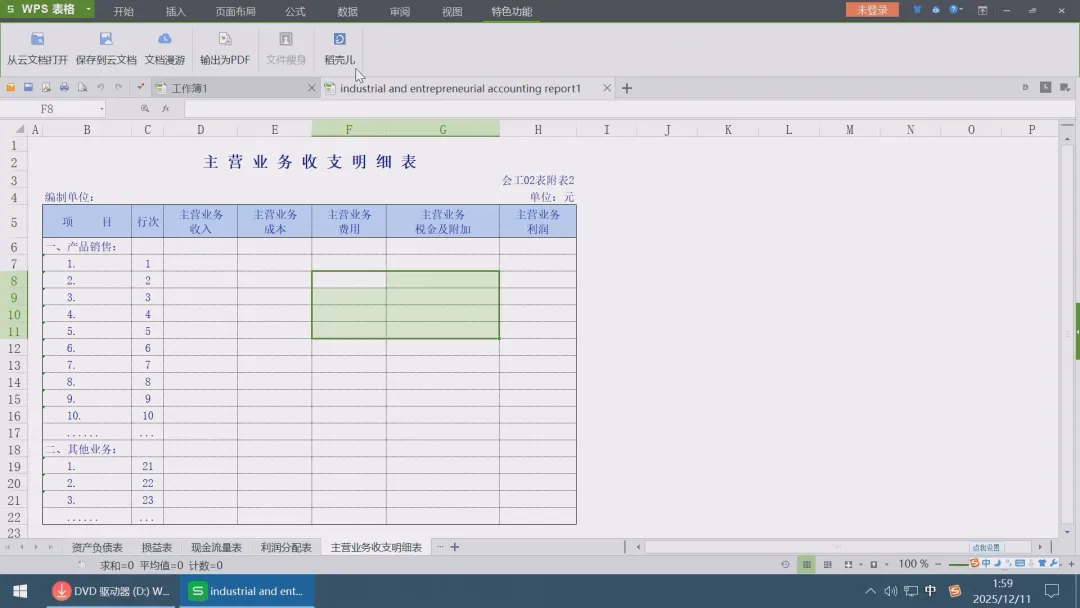Expand the help icon dropdown arrow
Image resolution: width=1080 pixels, height=608 pixels.
(x=962, y=10)
